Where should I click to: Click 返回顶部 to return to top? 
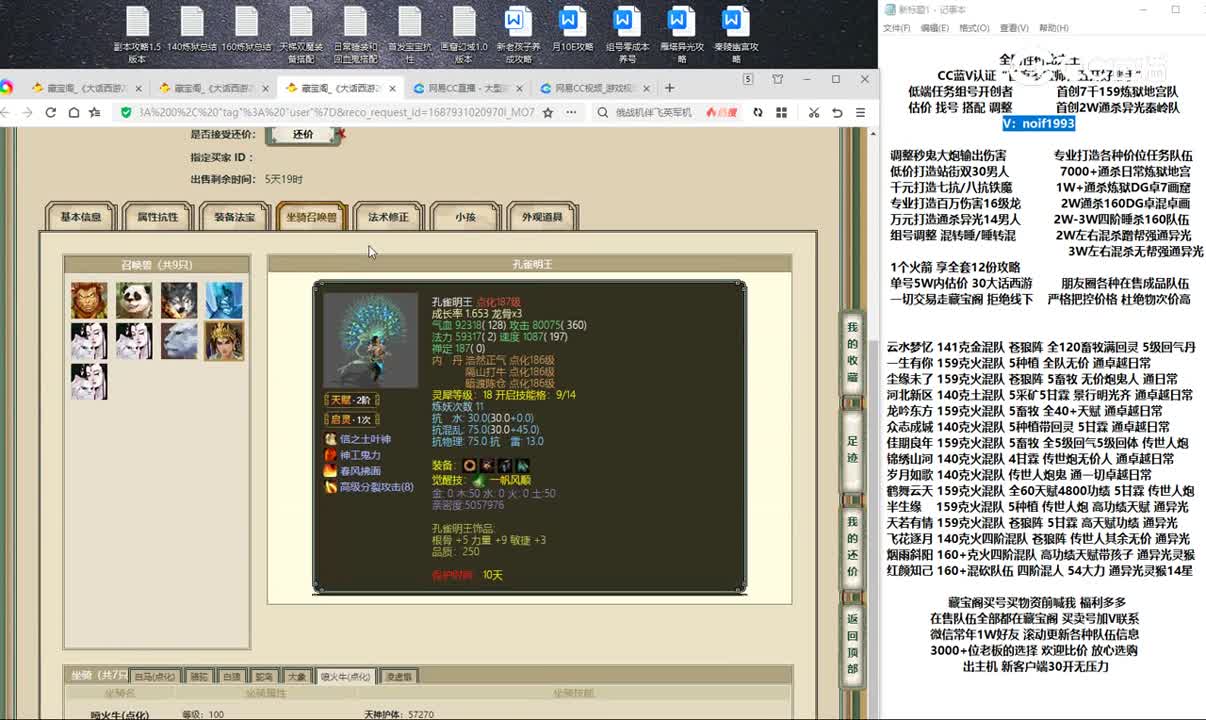852,643
